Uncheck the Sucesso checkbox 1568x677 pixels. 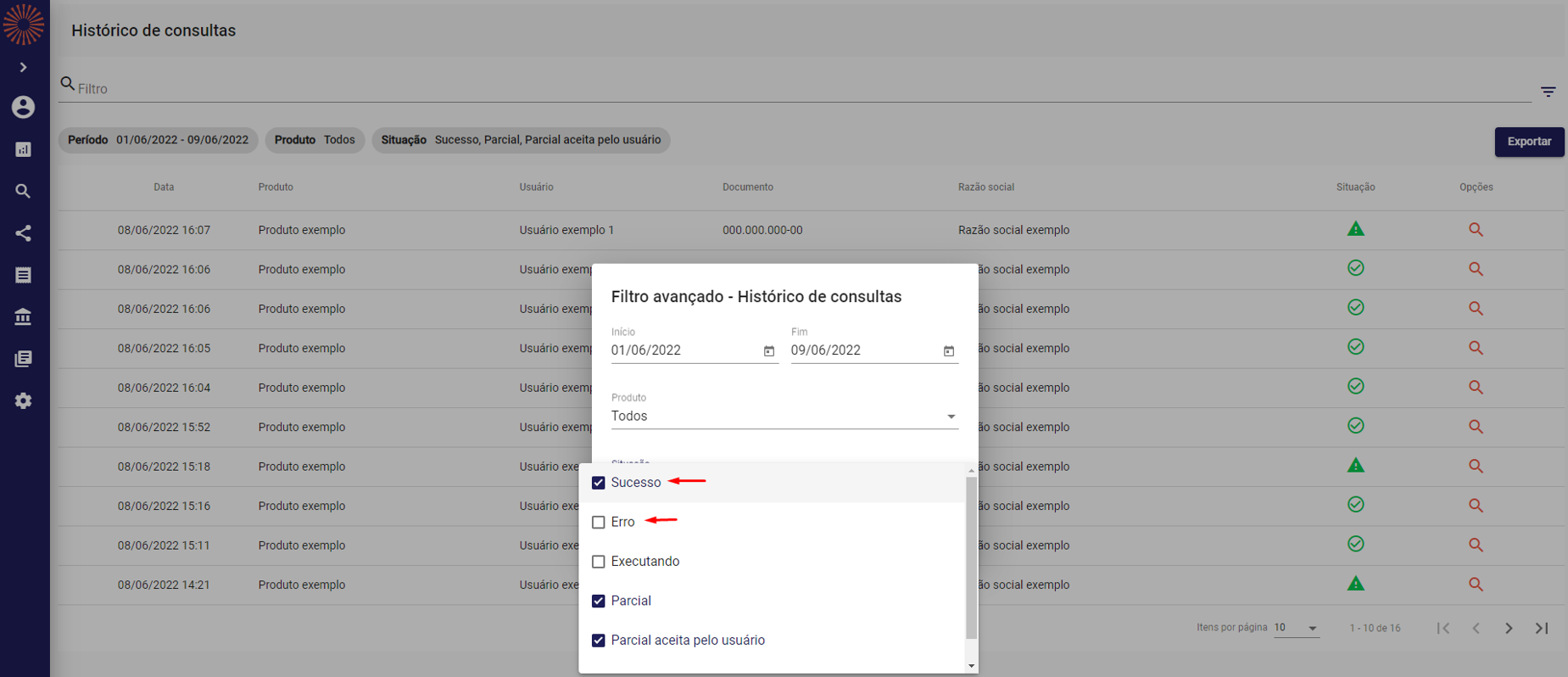[x=598, y=483]
